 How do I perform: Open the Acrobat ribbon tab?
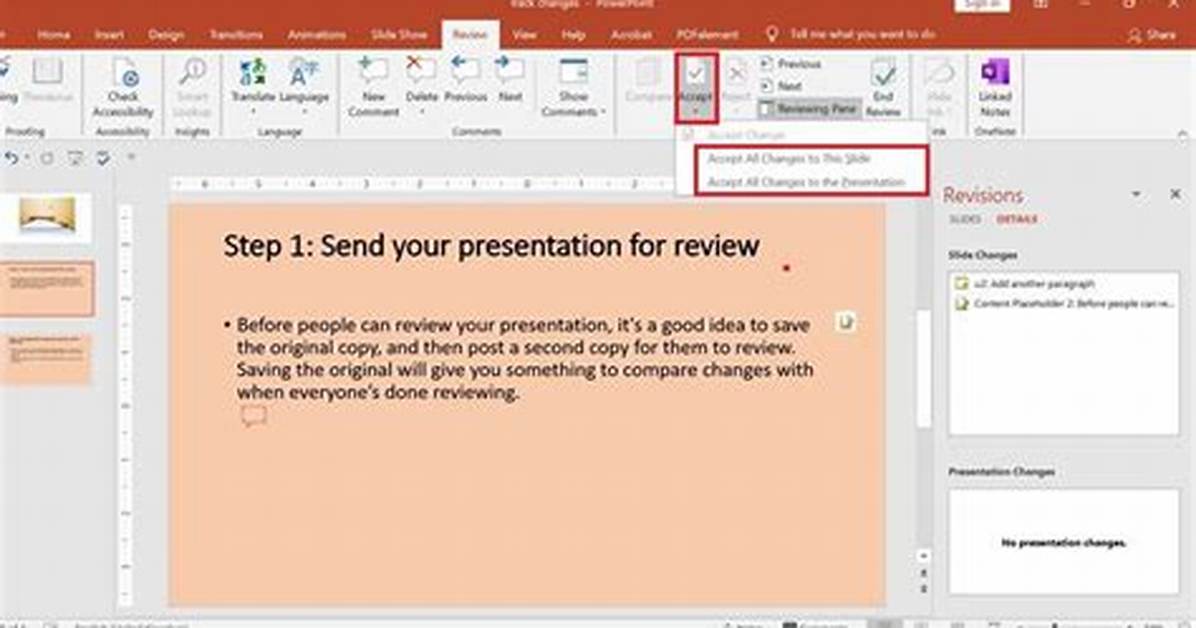point(631,34)
